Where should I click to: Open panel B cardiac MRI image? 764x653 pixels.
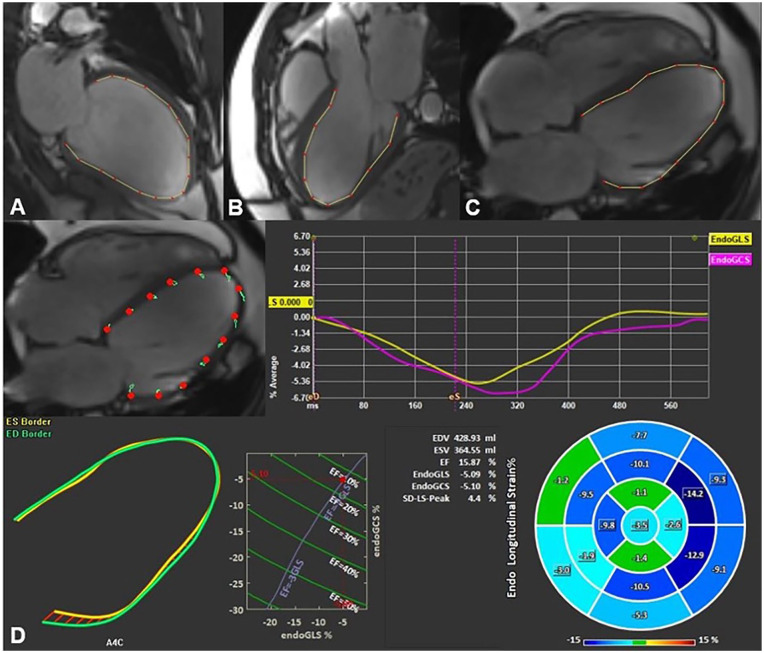pos(340,110)
